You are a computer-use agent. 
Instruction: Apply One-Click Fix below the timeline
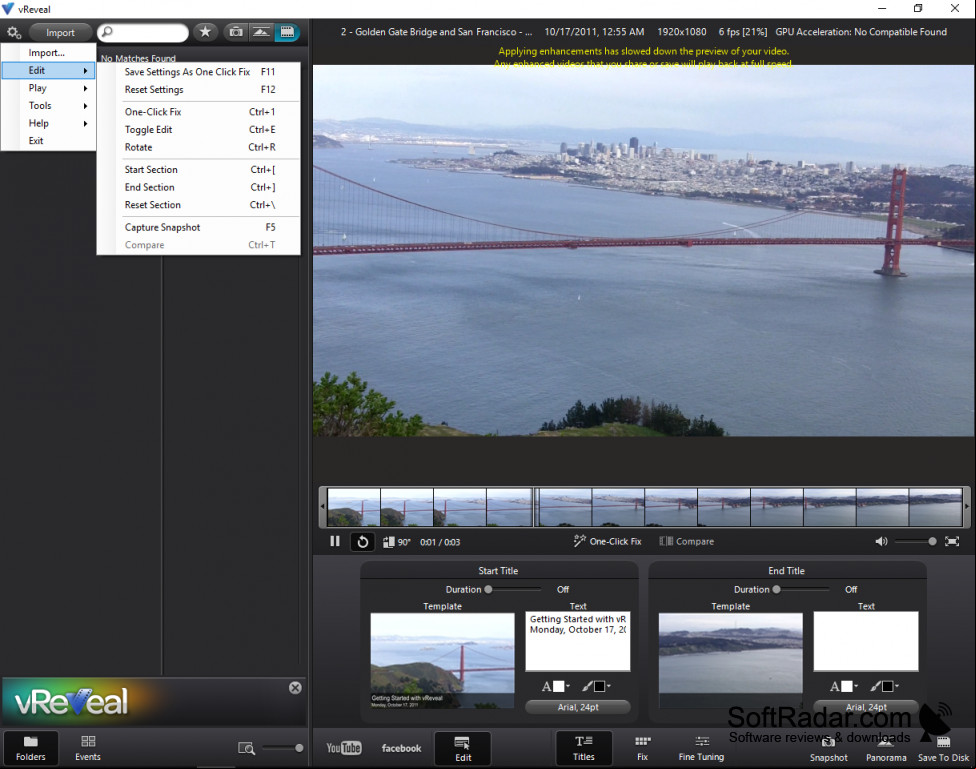608,541
